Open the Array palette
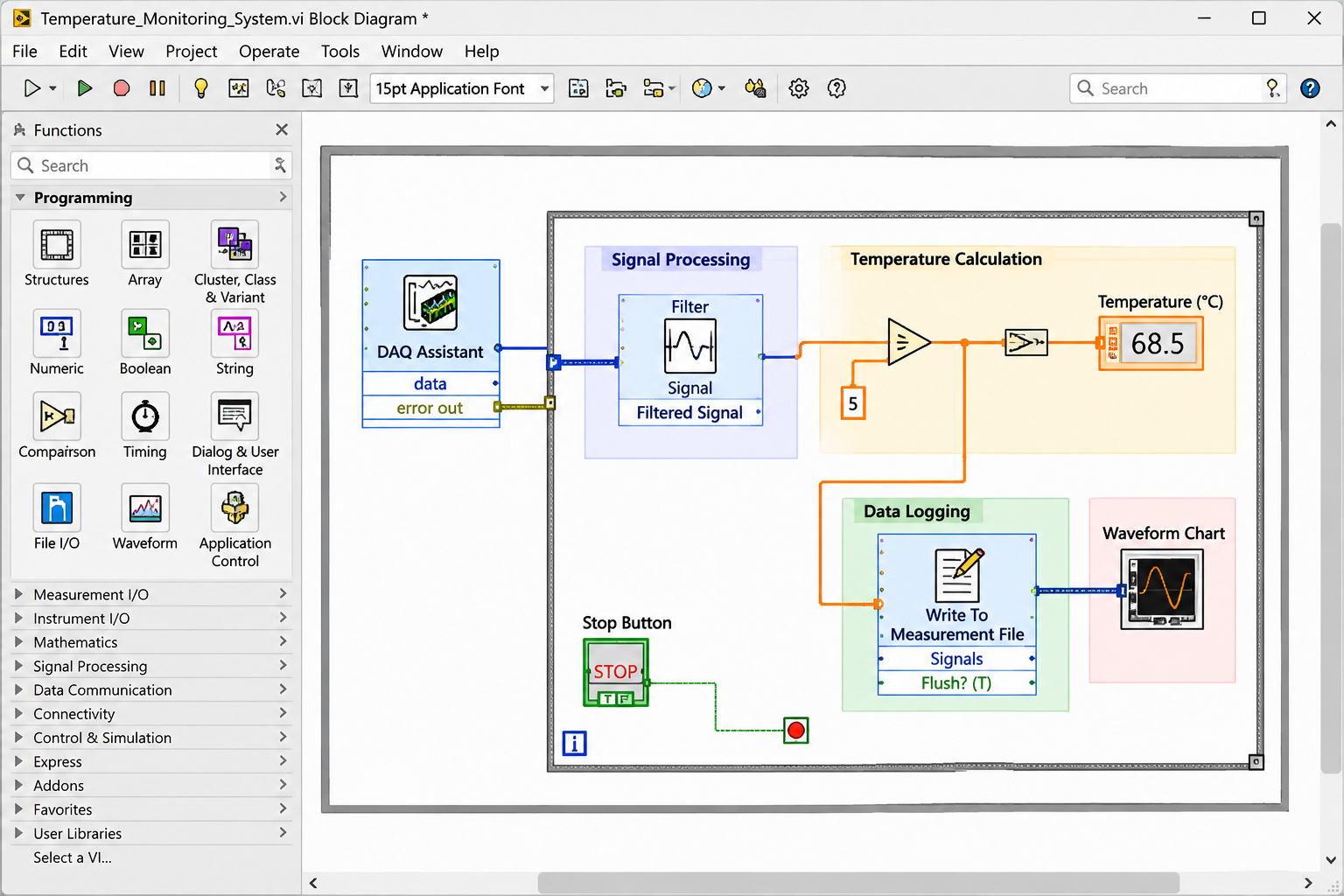Screen dimensions: 1344x896 [145, 244]
